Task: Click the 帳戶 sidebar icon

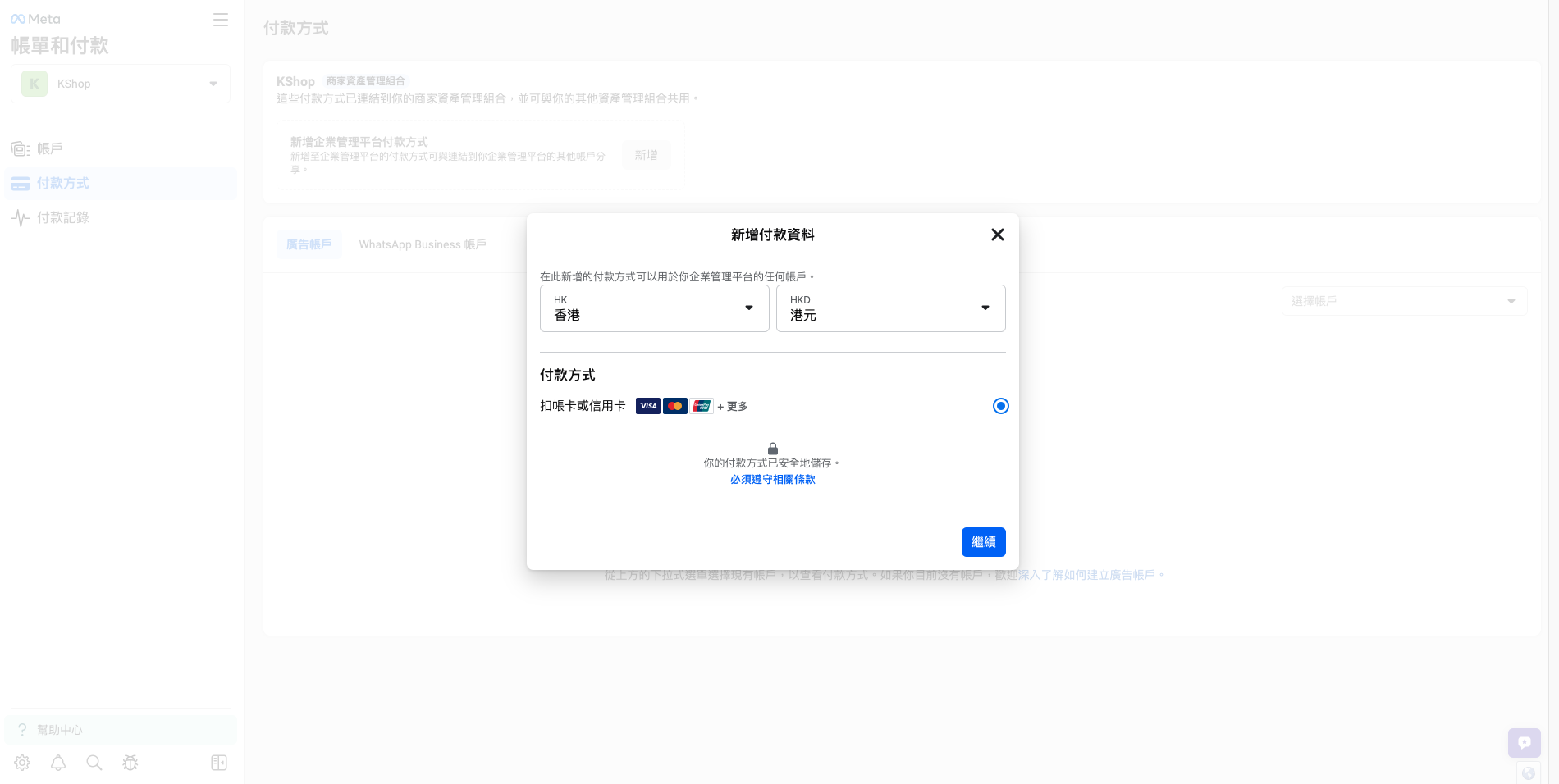Action: (21, 148)
